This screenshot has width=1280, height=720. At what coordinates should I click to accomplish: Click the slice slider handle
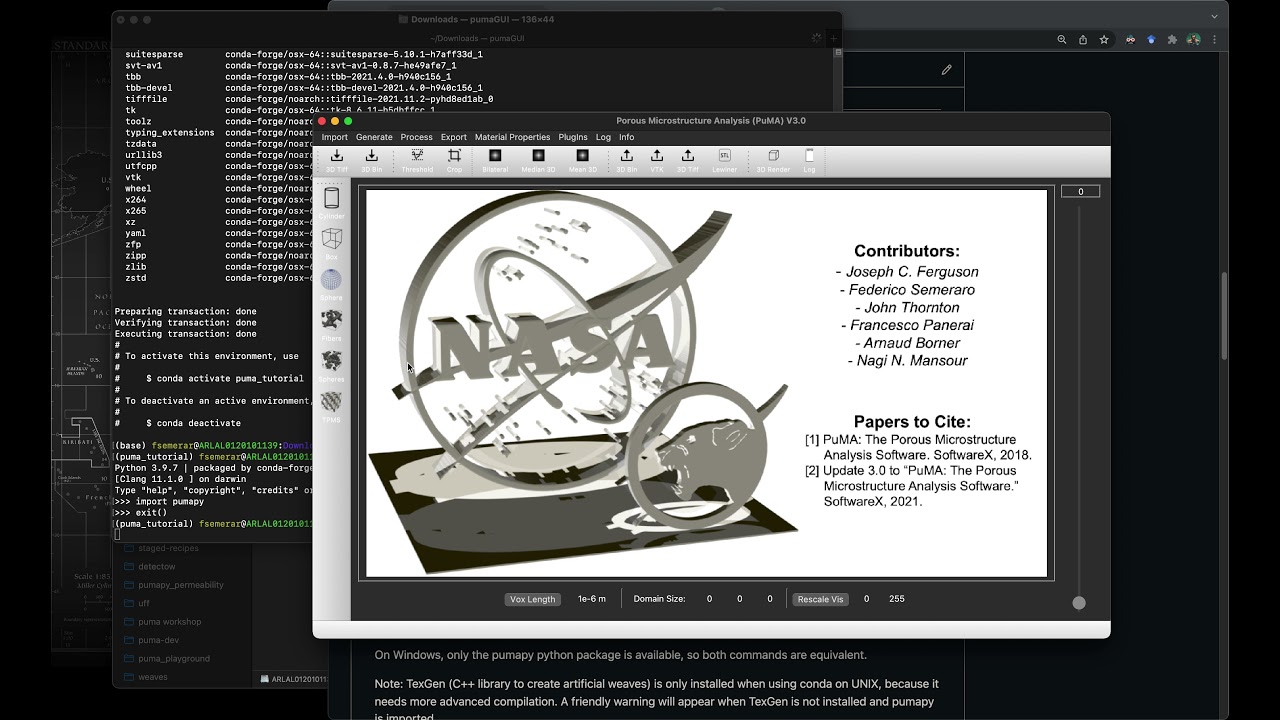(1079, 603)
